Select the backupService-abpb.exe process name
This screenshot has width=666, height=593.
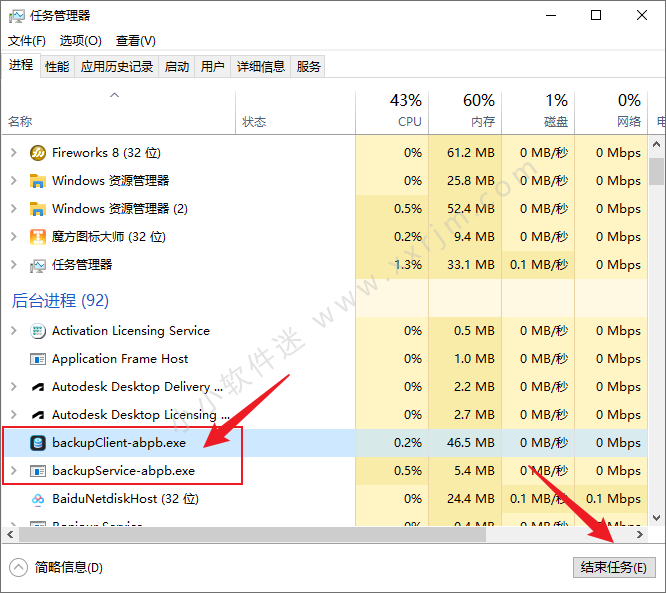(123, 471)
